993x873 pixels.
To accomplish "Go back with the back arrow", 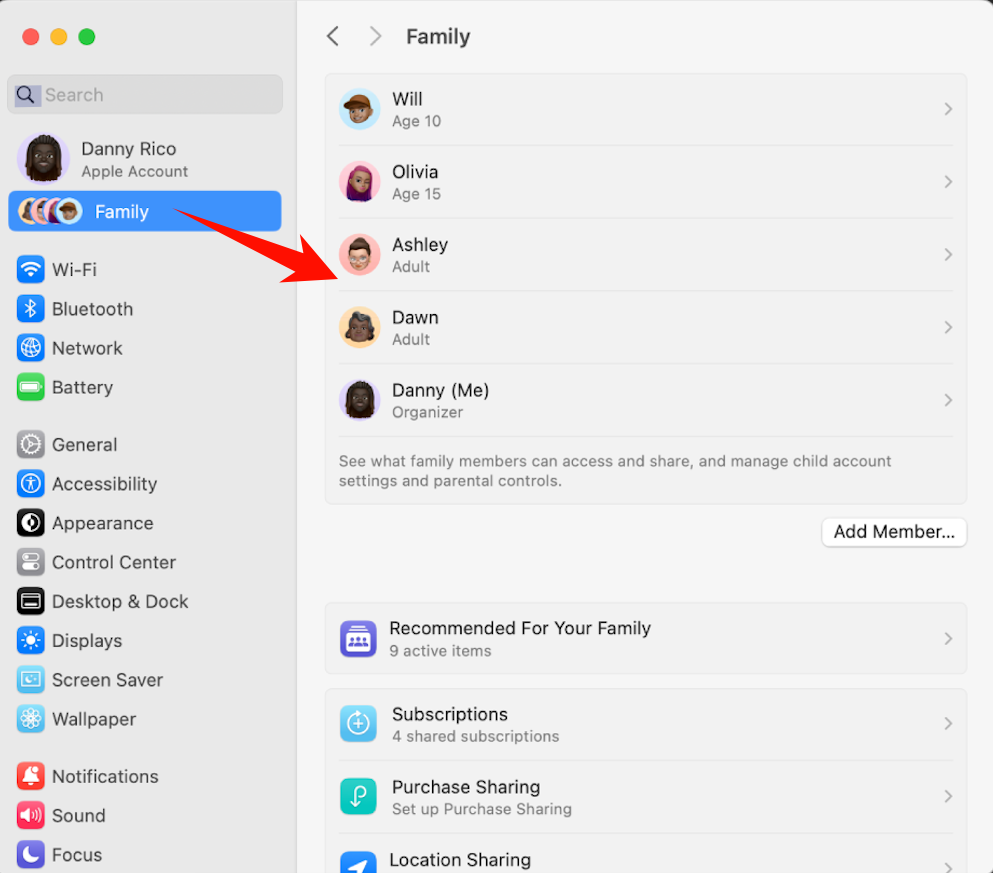I will [x=333, y=37].
